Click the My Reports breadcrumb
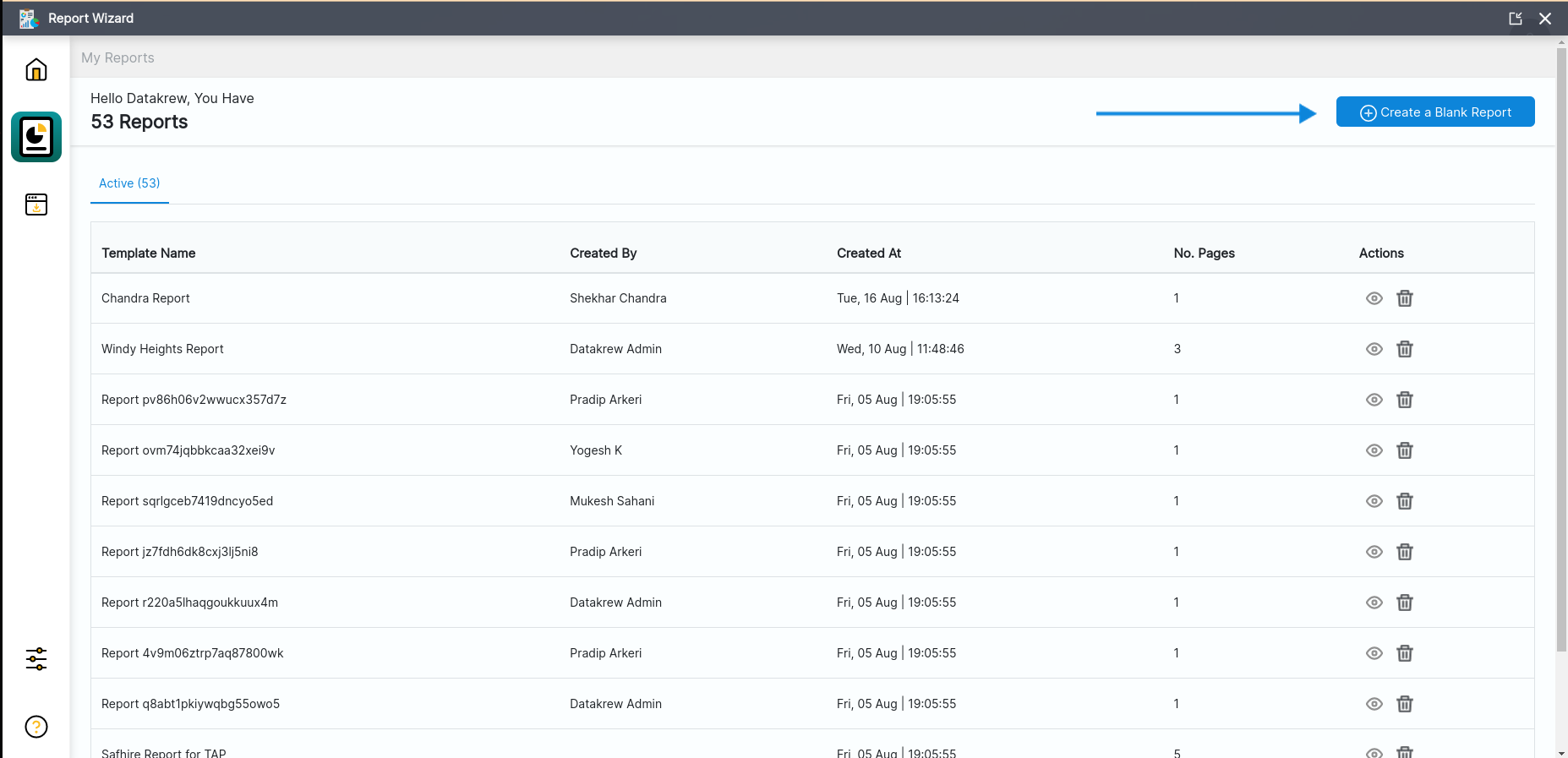The image size is (1568, 758). coord(117,57)
